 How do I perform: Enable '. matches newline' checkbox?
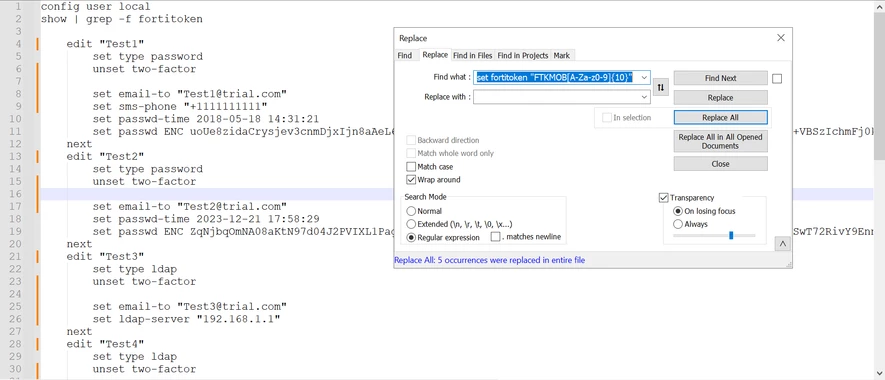(496, 237)
